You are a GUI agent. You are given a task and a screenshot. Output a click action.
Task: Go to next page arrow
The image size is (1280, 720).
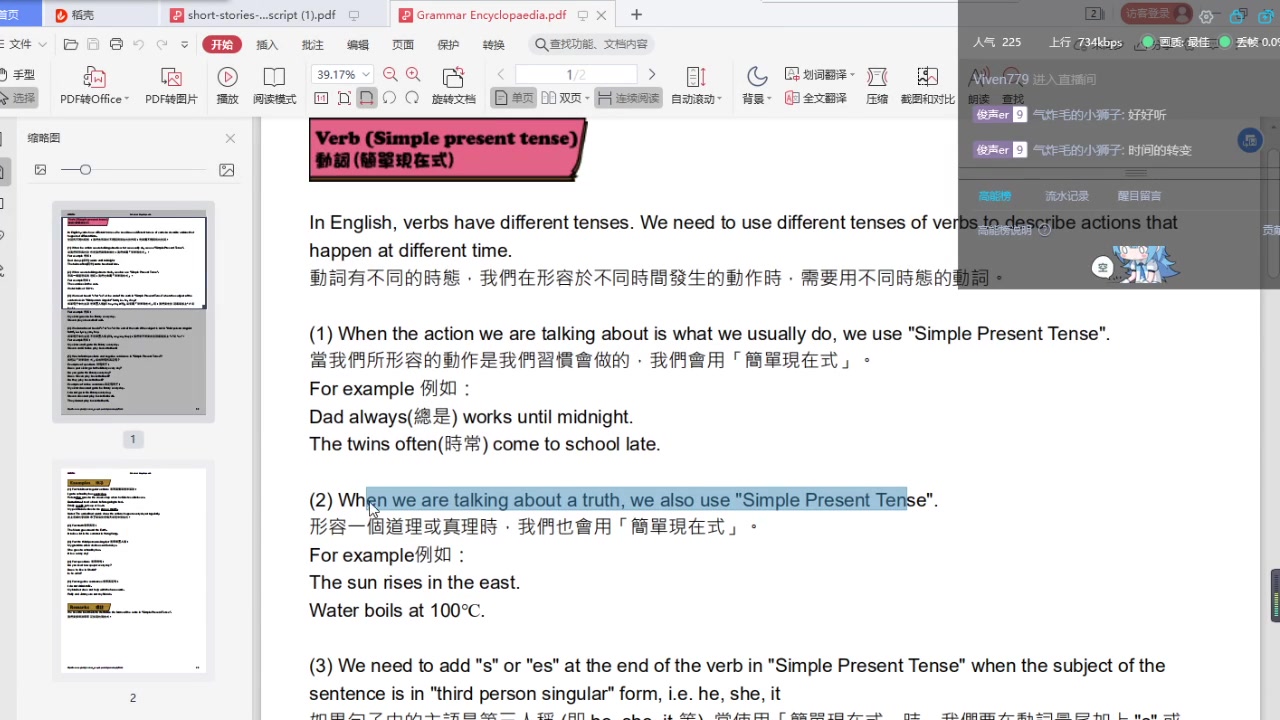point(652,75)
